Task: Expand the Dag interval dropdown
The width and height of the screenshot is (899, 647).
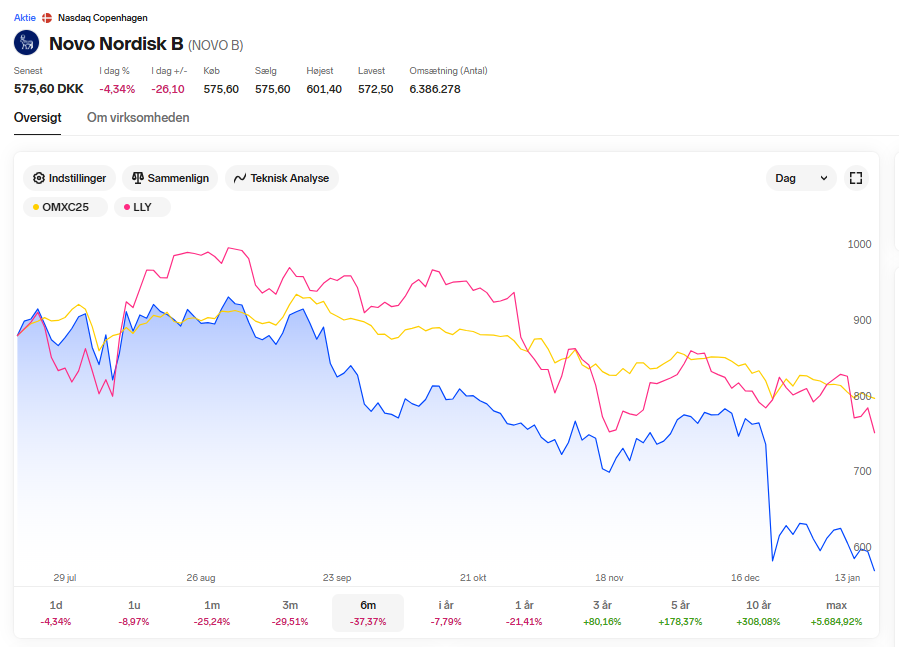Action: 801,178
